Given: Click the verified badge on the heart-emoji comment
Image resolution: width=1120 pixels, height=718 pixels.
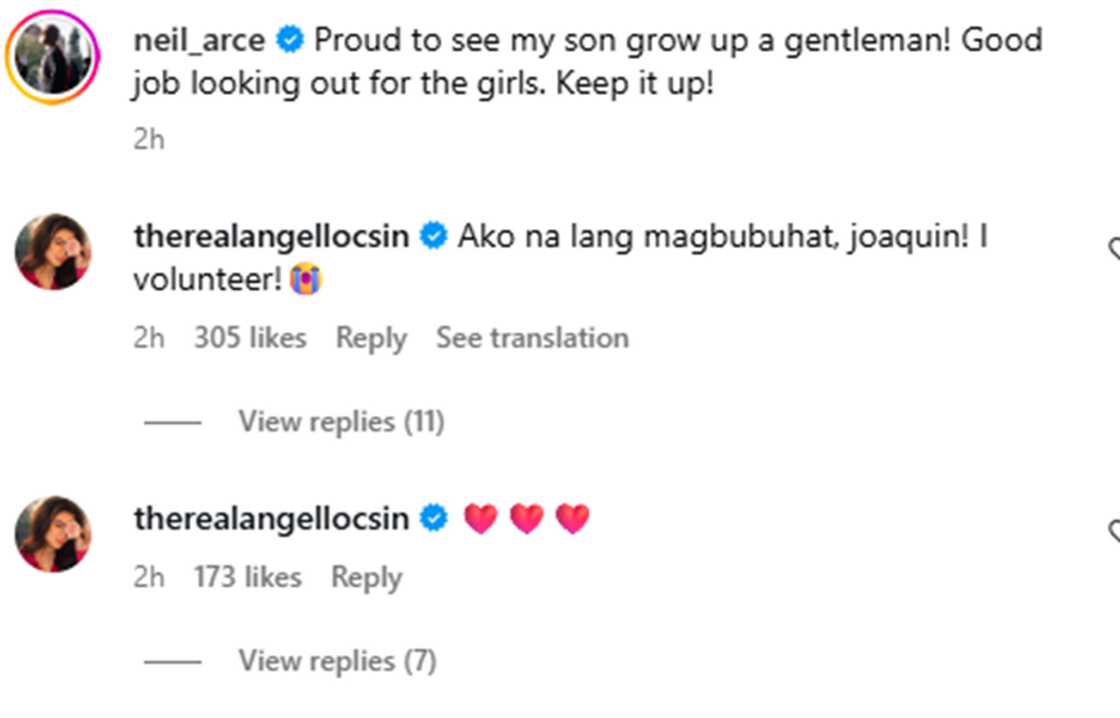Looking at the screenshot, I should 433,517.
